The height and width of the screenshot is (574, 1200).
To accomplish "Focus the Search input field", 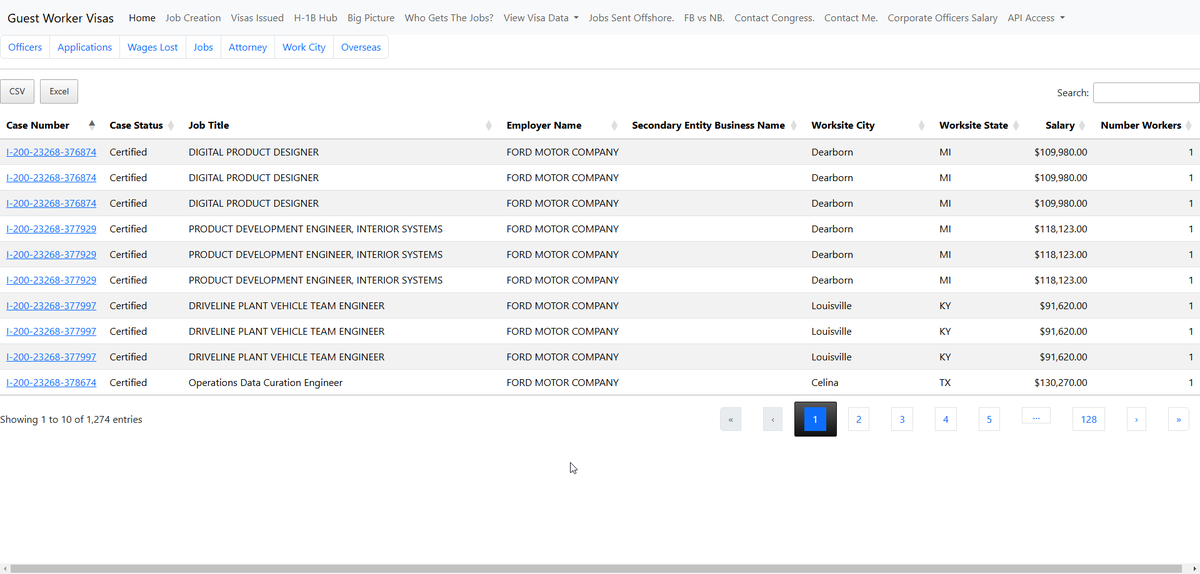I will click(1146, 92).
